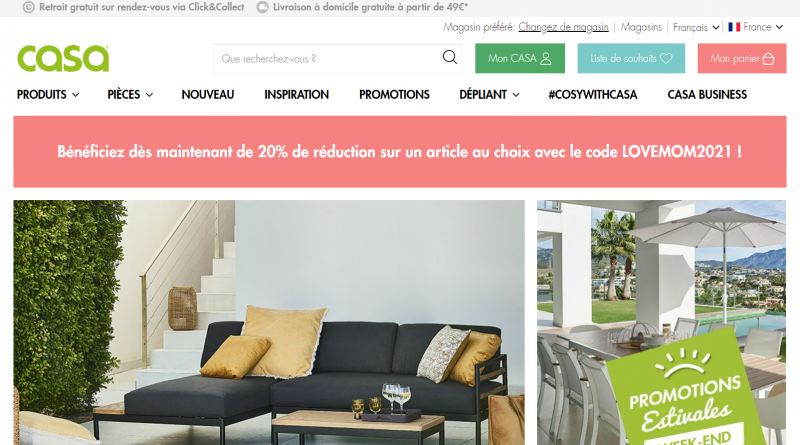
Task: Click the shopping basket icon in Mon panier
Action: (768, 59)
